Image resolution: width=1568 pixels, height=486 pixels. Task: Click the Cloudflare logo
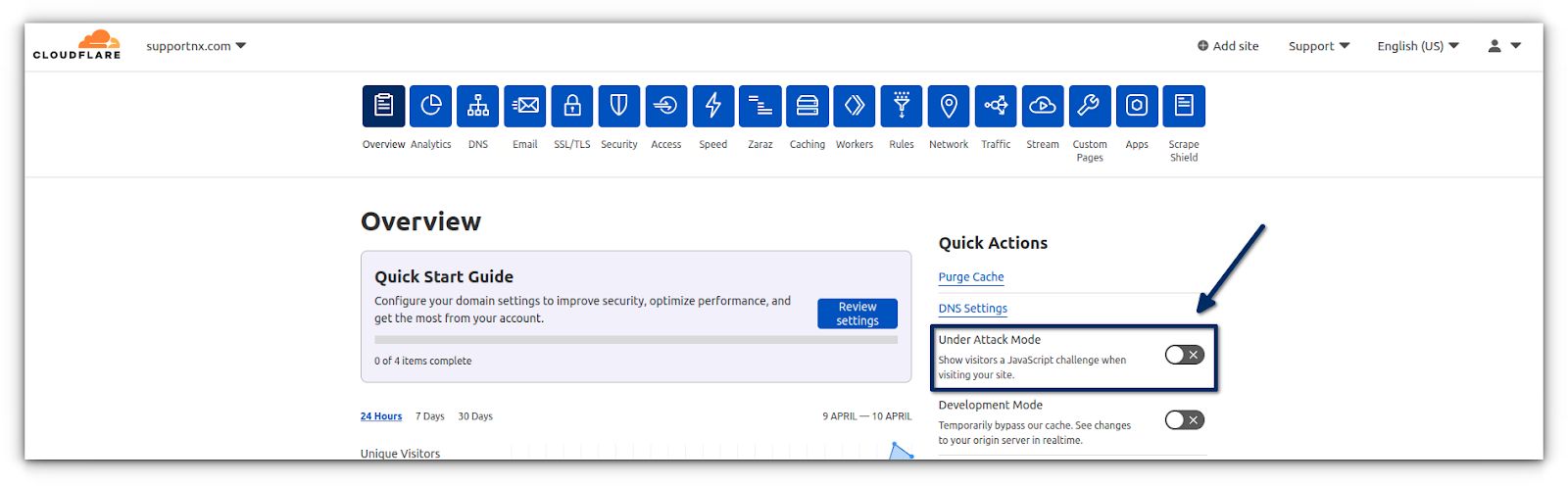coord(77,45)
